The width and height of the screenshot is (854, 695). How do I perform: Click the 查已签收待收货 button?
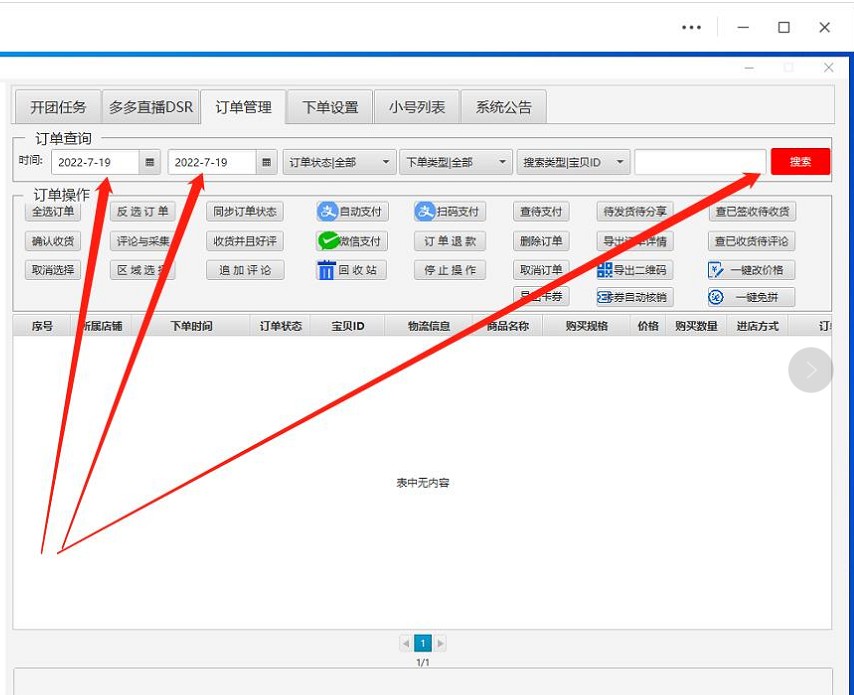click(752, 211)
